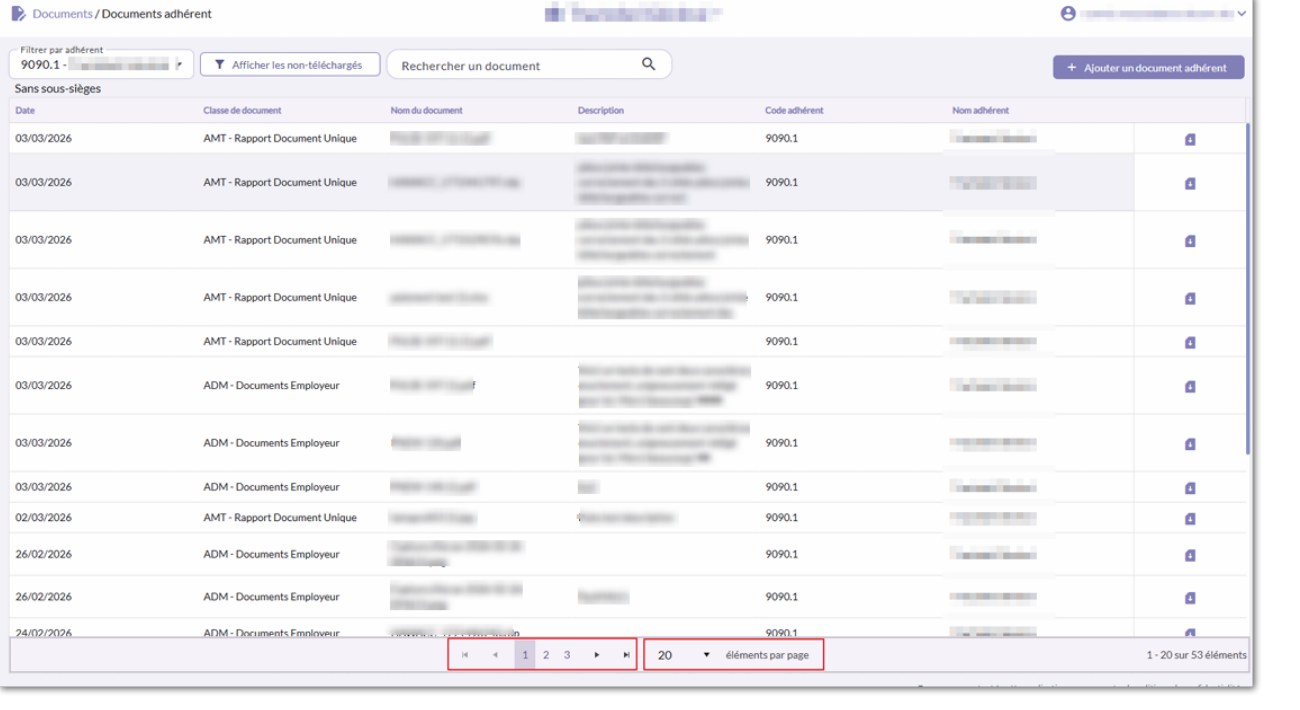Go to first page of results
The image size is (1300, 710).
(465, 655)
